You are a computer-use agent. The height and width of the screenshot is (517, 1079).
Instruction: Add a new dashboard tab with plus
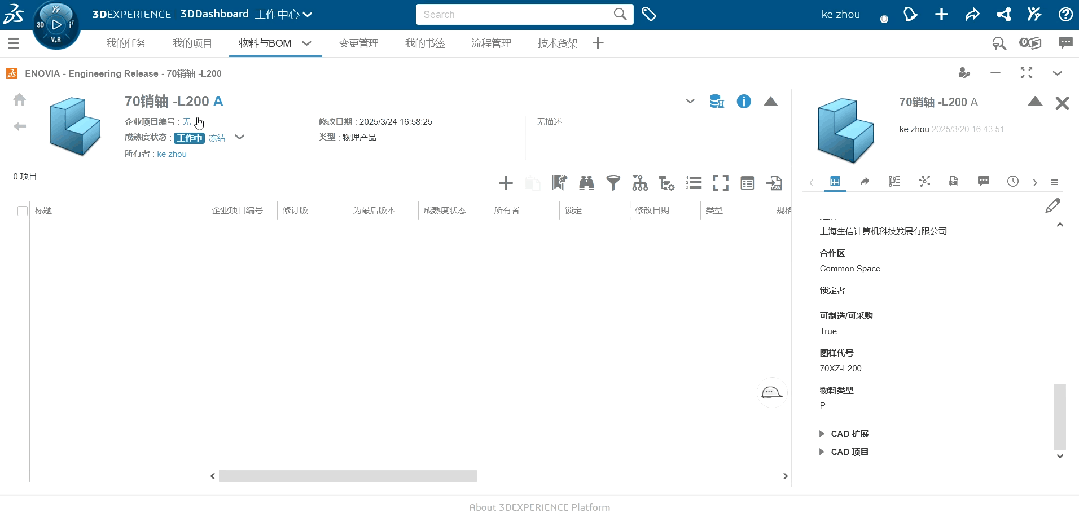598,43
